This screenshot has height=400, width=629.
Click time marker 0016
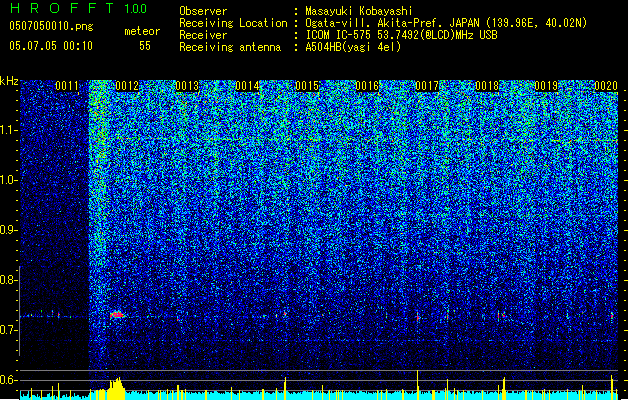tap(367, 86)
